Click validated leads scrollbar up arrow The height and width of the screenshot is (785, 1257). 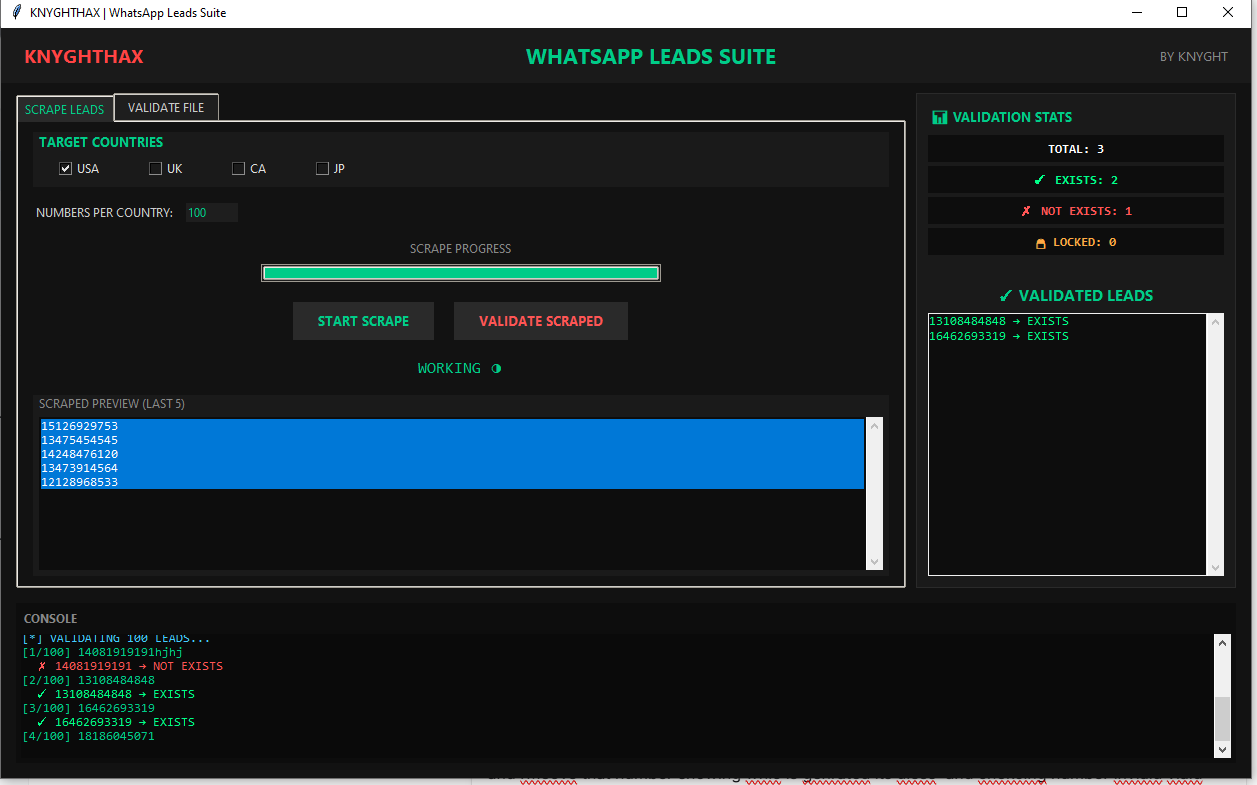[x=1216, y=322]
